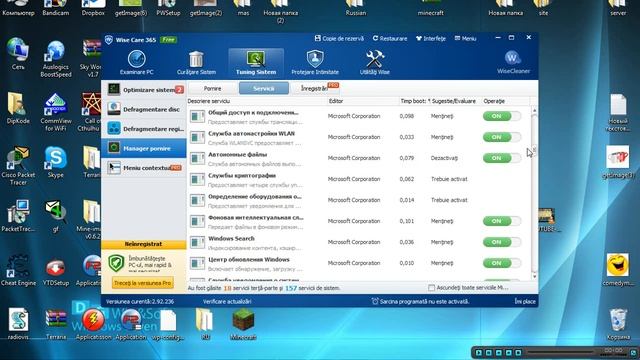Open the Meniu menu
This screenshot has width=640, height=360.
tap(465, 38)
